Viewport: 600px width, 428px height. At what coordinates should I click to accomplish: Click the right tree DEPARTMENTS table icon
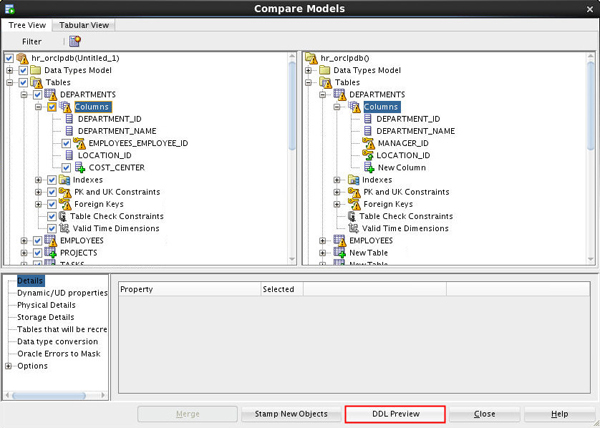tap(340, 94)
